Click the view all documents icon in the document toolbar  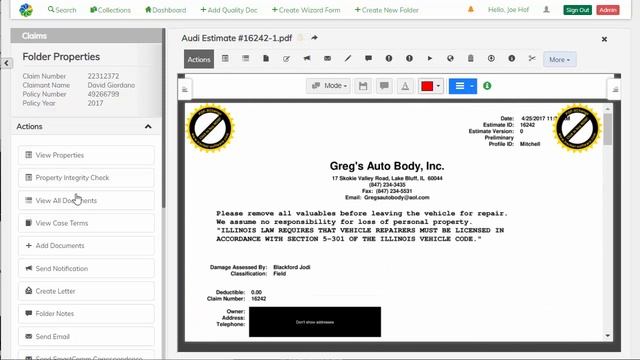(245, 59)
